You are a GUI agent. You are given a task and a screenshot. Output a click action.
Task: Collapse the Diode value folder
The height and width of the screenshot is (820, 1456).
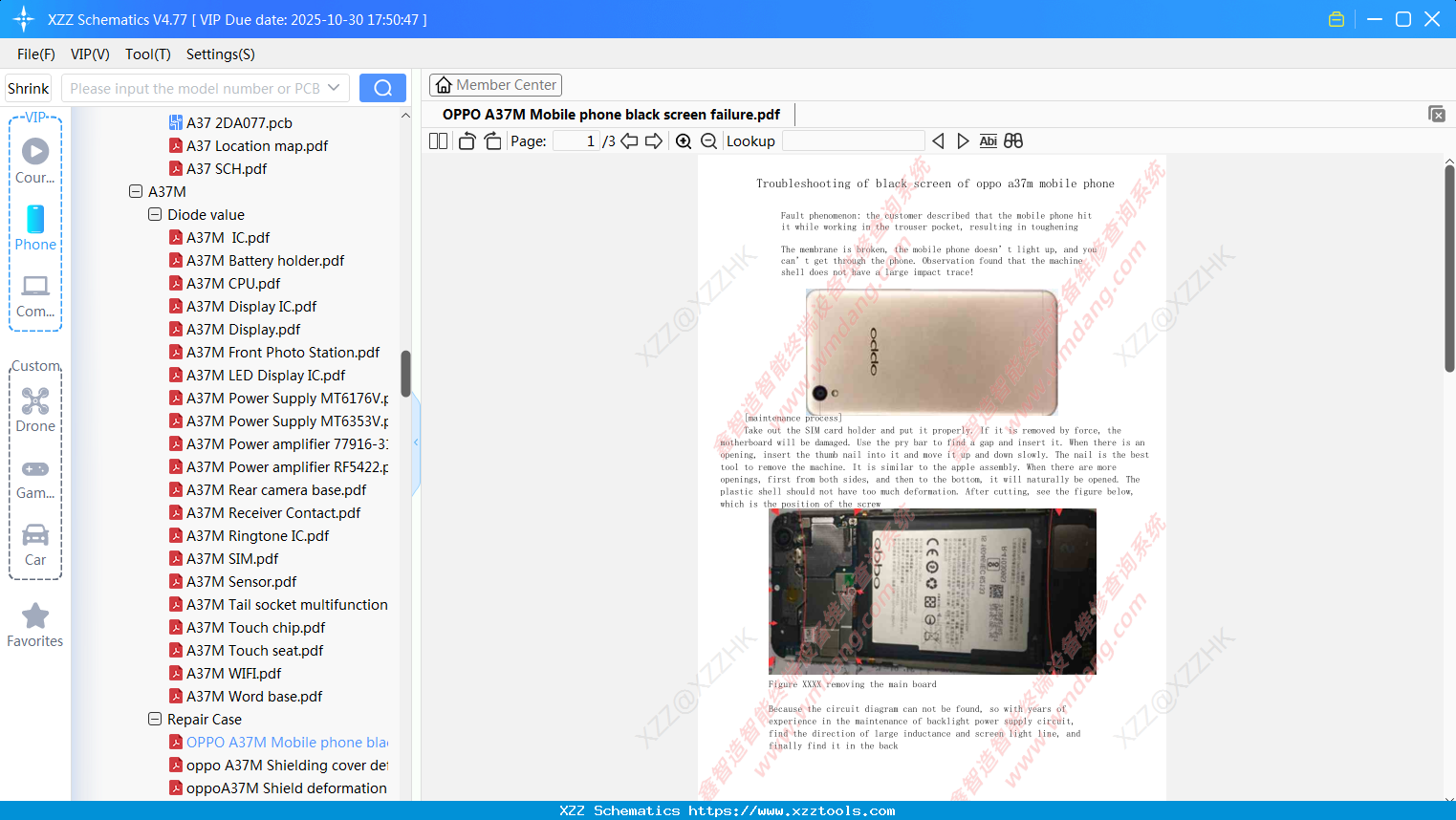click(155, 214)
